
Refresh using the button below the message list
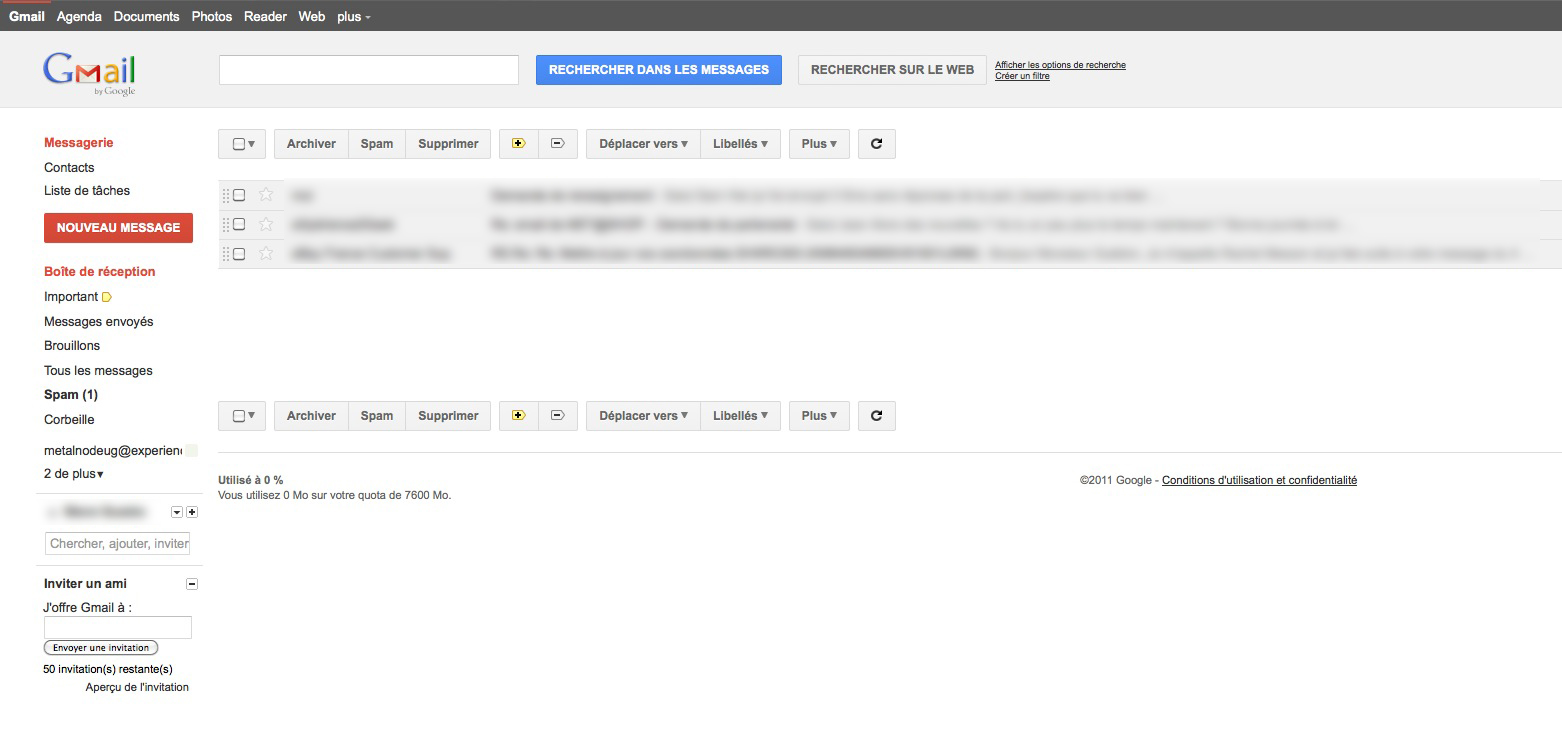(877, 416)
